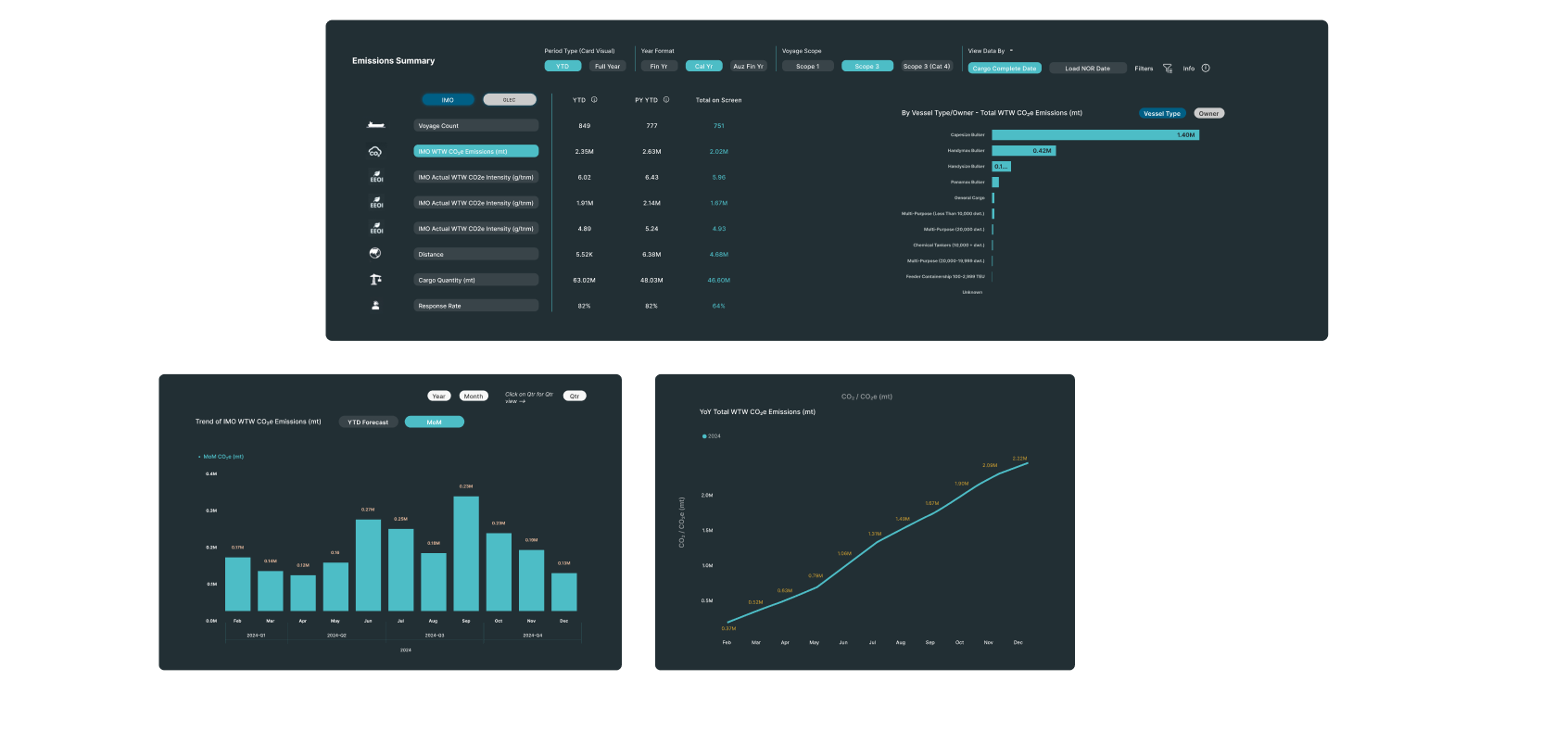Expand the trend chart to Month level

(x=474, y=397)
